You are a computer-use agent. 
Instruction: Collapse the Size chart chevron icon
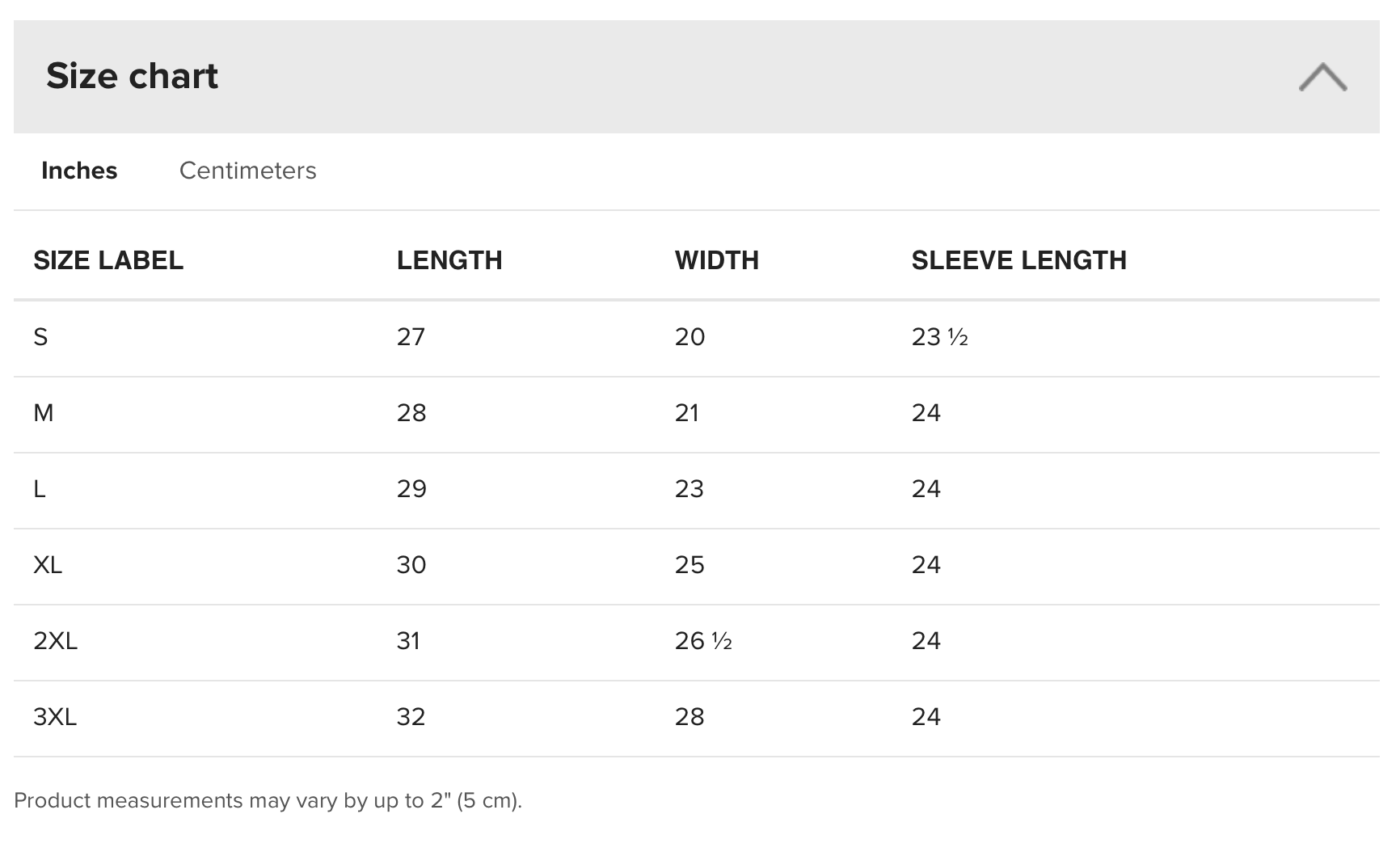pos(1322,77)
